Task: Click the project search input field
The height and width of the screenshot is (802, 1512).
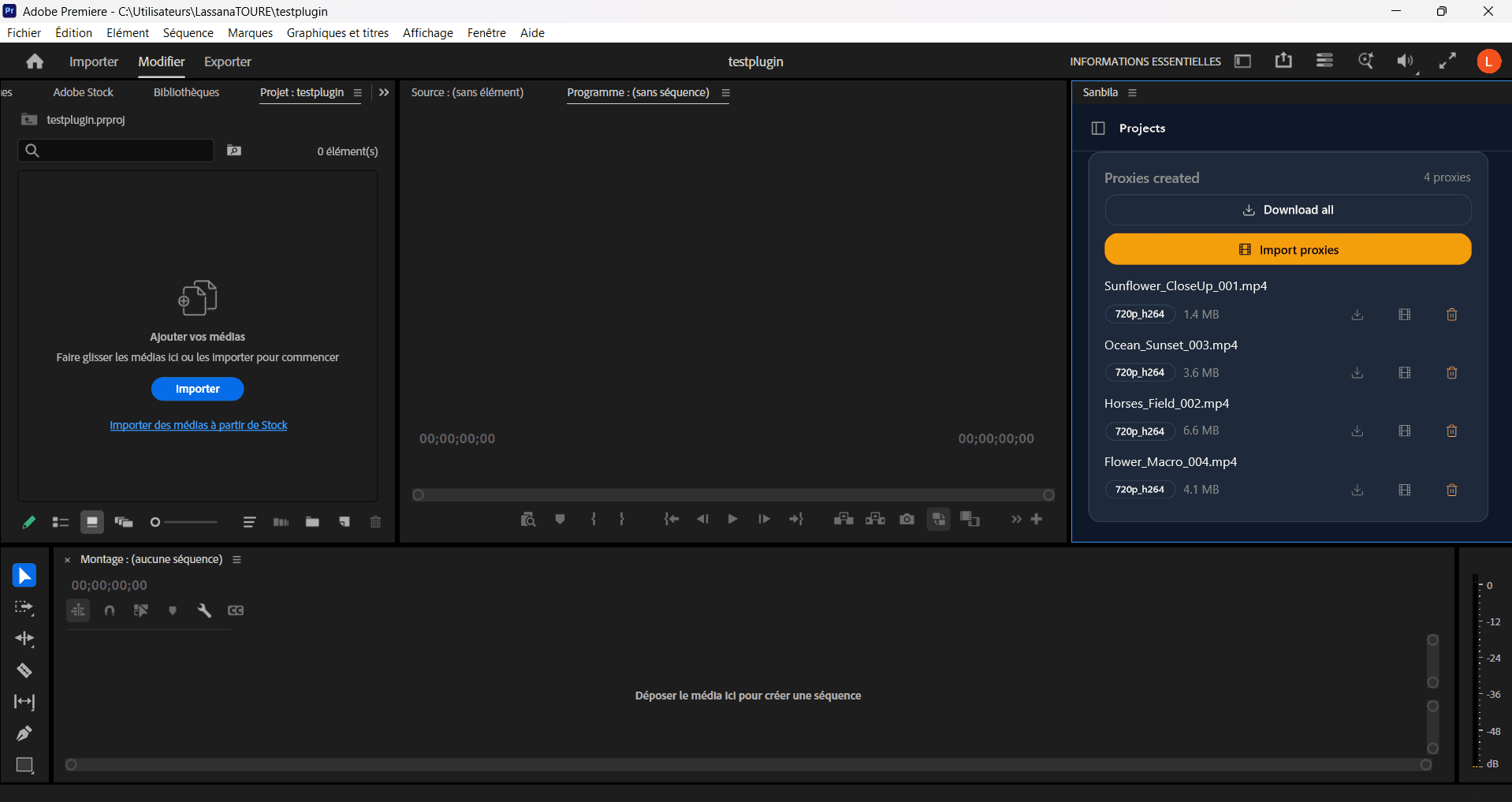Action: point(116,151)
